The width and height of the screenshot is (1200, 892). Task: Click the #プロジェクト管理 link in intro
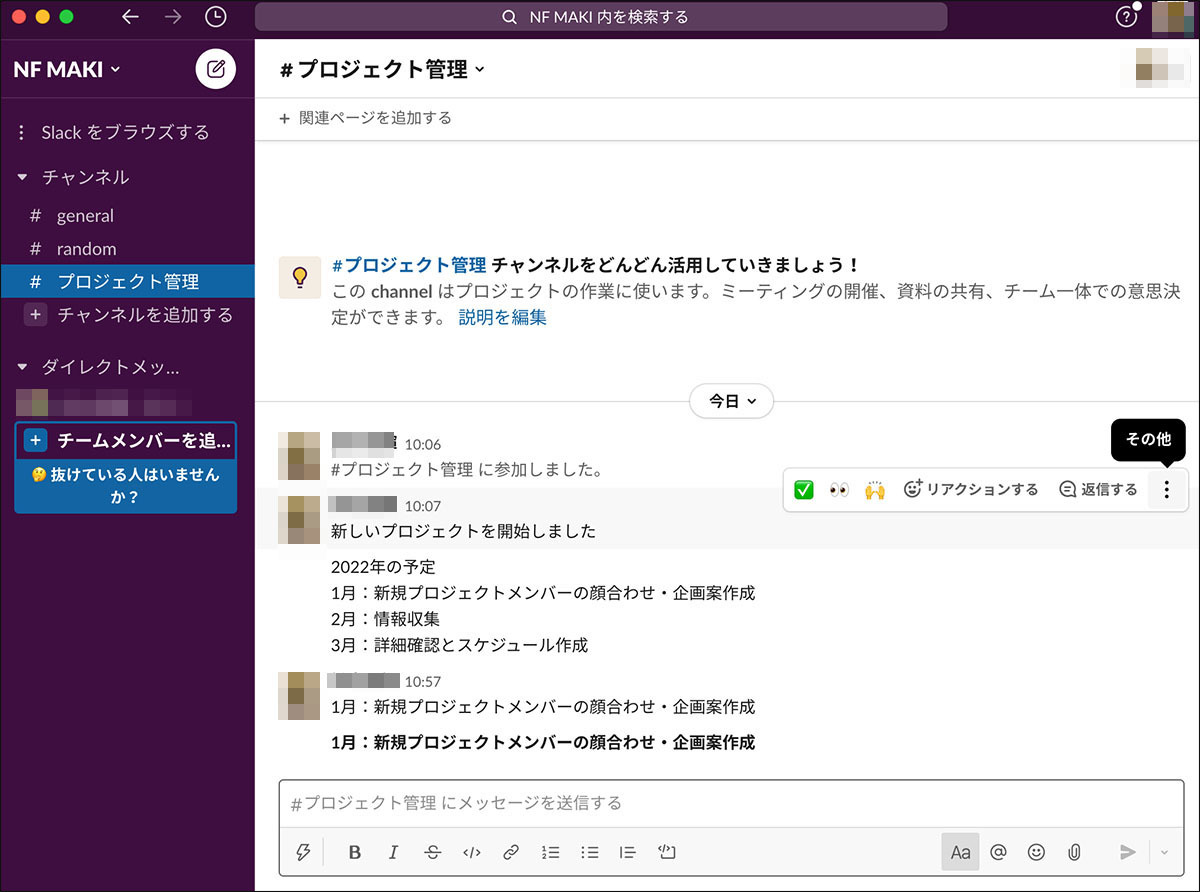(409, 265)
